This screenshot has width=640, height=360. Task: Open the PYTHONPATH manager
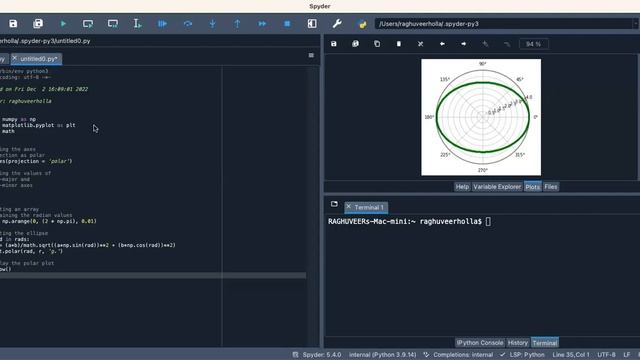pos(362,24)
